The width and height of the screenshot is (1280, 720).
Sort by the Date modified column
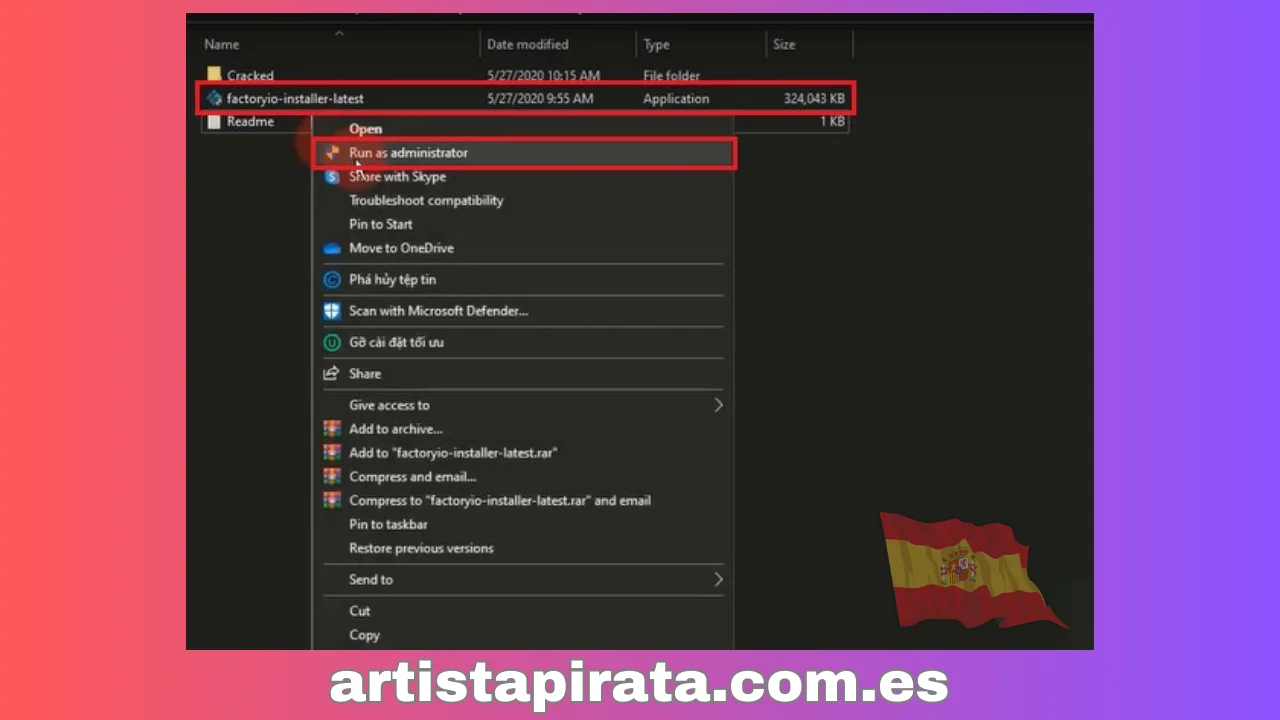coord(528,44)
